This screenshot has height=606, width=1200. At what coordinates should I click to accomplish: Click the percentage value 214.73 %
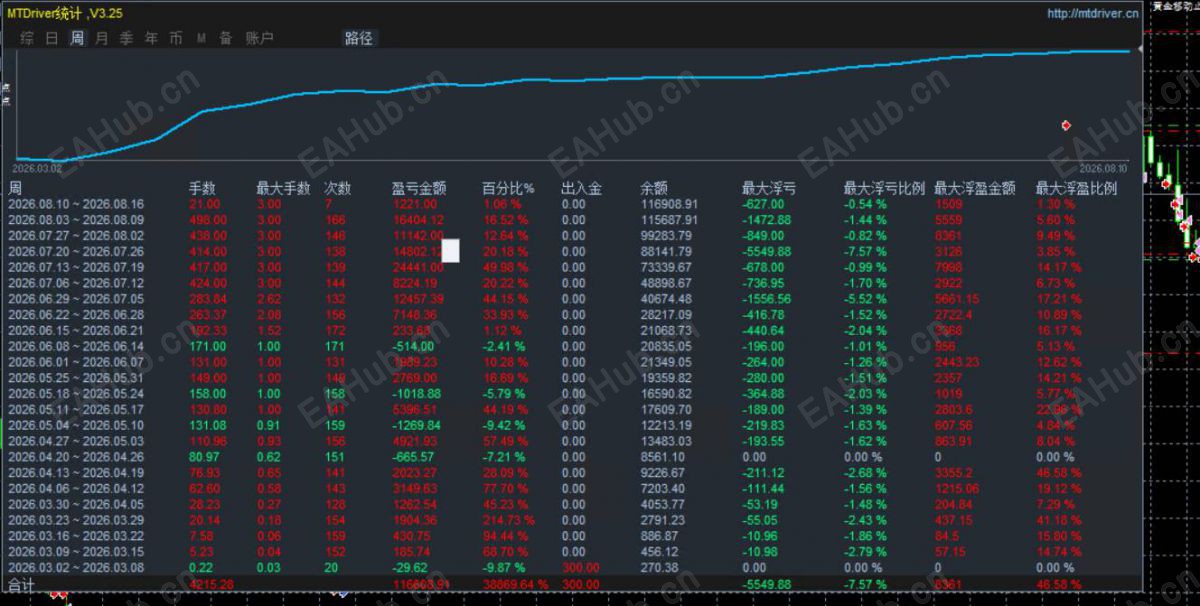coord(507,520)
